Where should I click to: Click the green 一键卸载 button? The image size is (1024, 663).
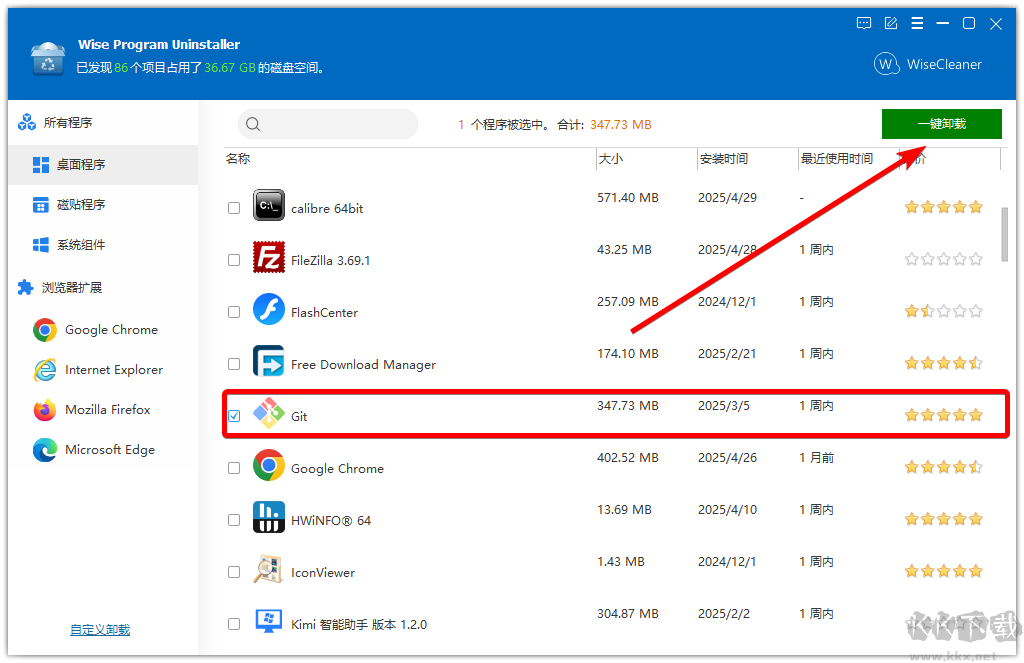tap(941, 124)
